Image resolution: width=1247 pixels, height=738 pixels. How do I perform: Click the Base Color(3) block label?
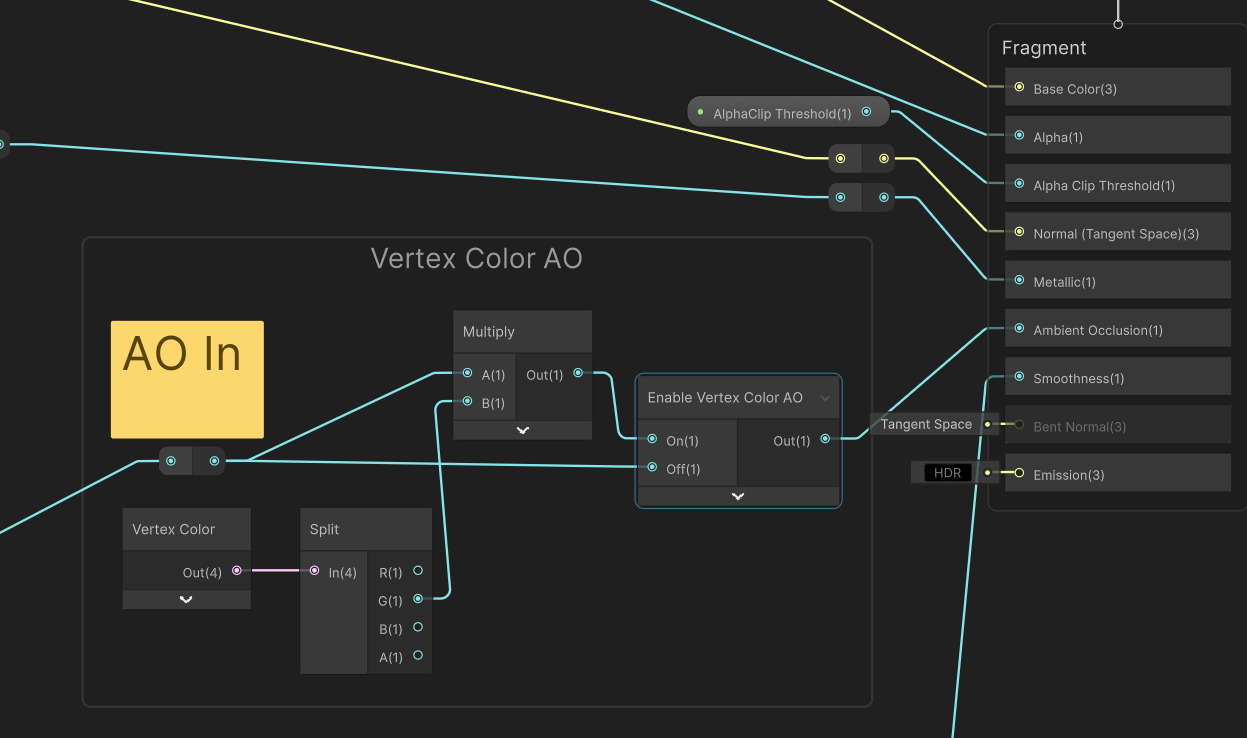(1075, 89)
